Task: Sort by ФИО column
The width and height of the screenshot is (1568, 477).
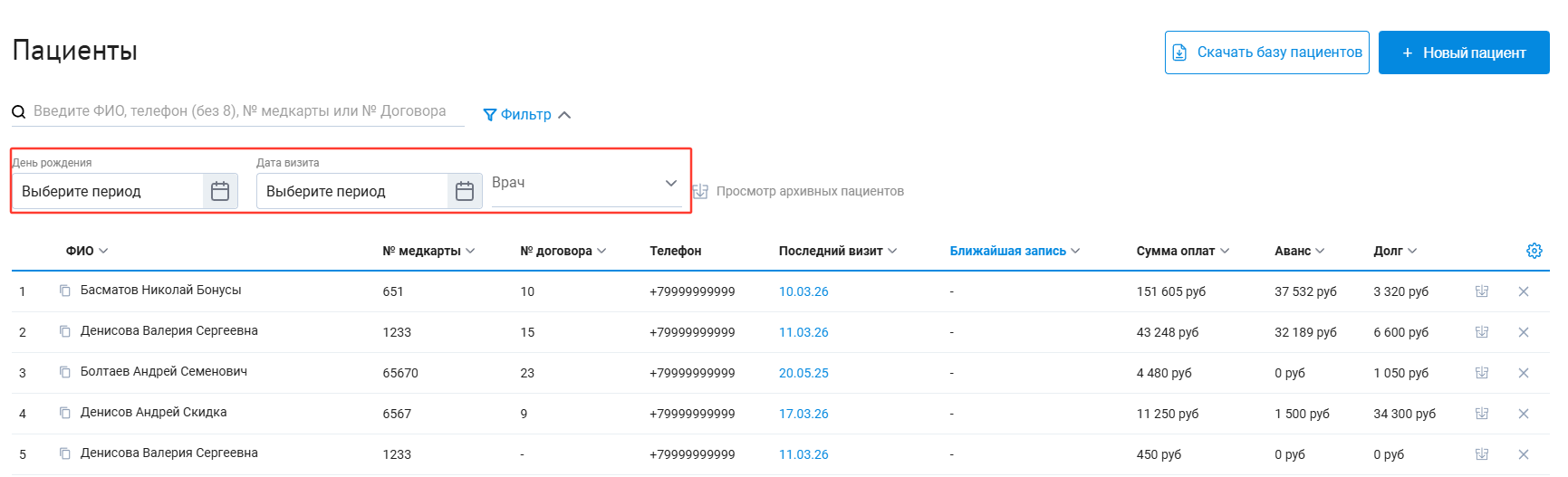Action: pyautogui.click(x=87, y=251)
